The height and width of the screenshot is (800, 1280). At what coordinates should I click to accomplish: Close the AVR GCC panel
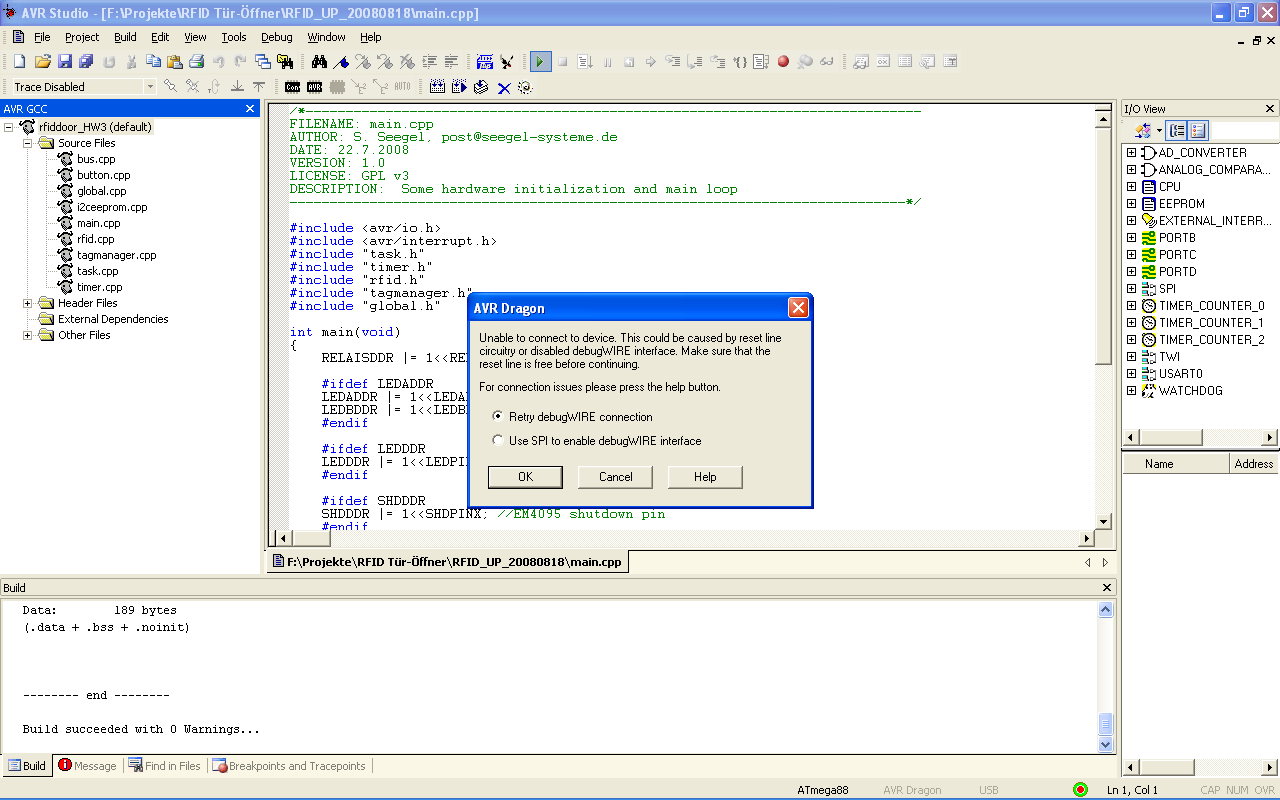(250, 109)
